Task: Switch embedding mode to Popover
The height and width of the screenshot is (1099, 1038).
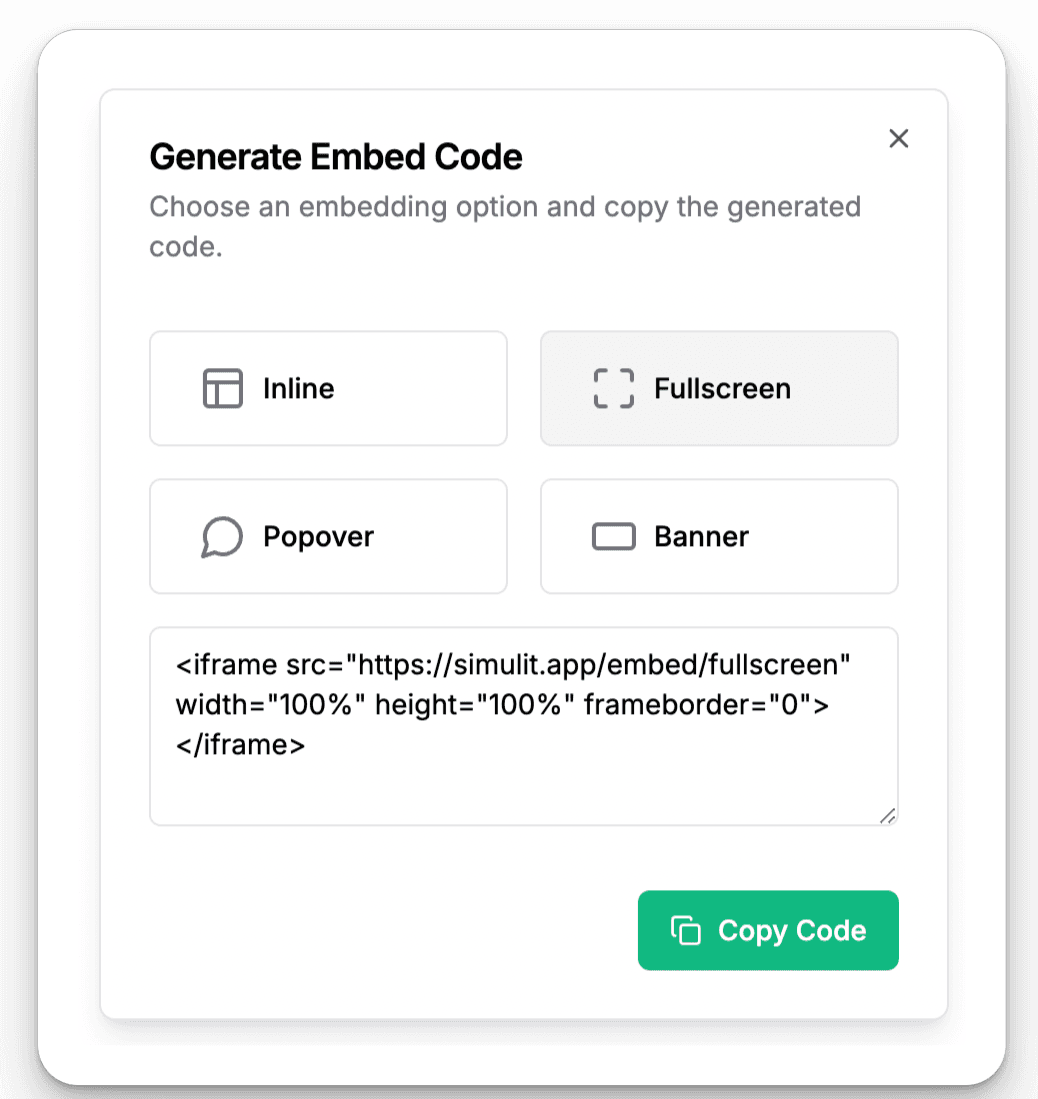Action: pyautogui.click(x=328, y=537)
